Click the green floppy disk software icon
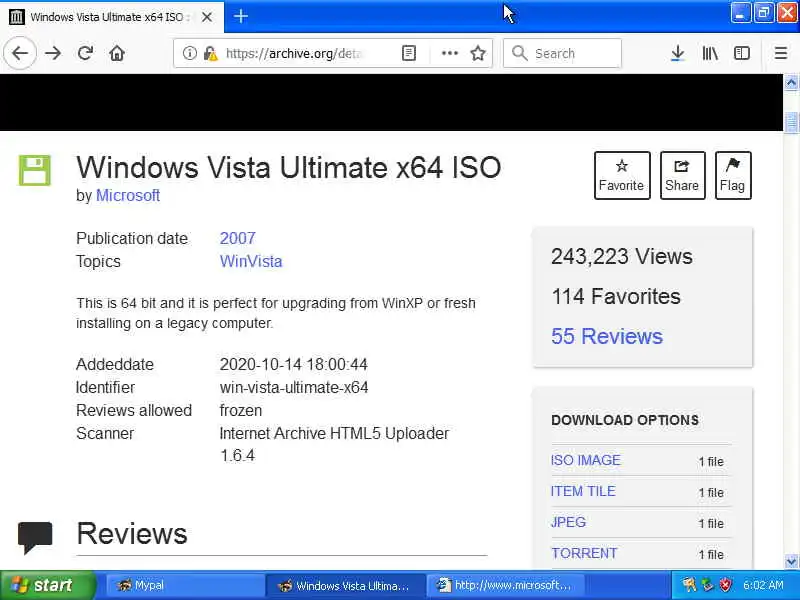 (x=35, y=170)
